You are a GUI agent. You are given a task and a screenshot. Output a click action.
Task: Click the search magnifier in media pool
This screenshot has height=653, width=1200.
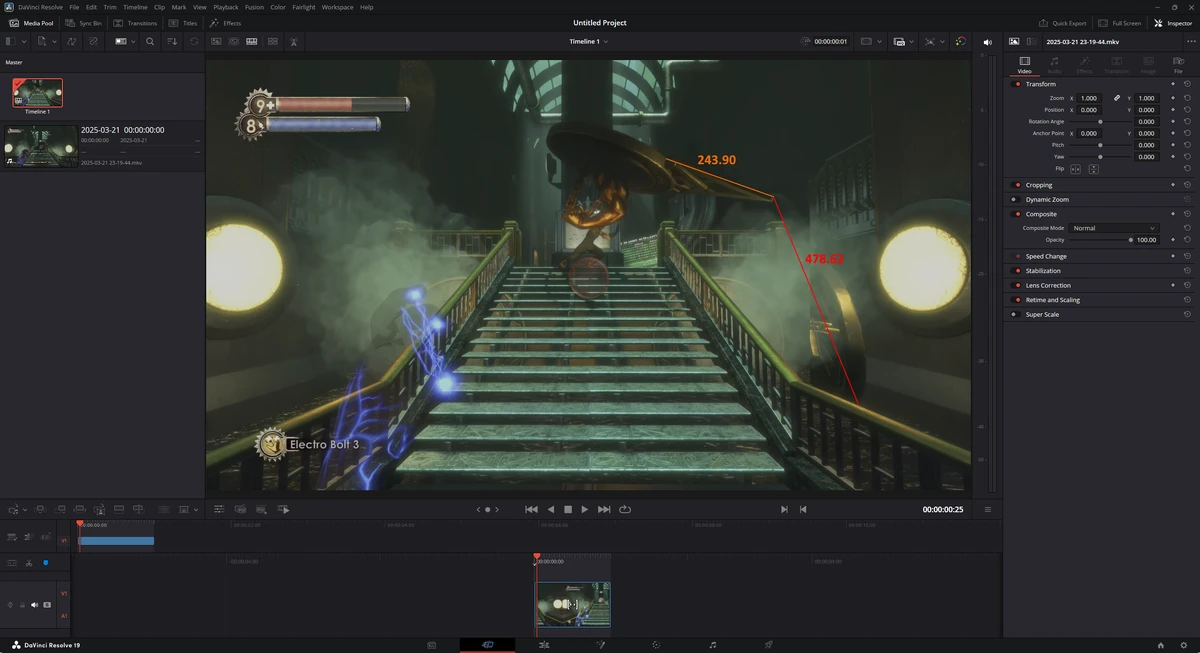pos(150,42)
